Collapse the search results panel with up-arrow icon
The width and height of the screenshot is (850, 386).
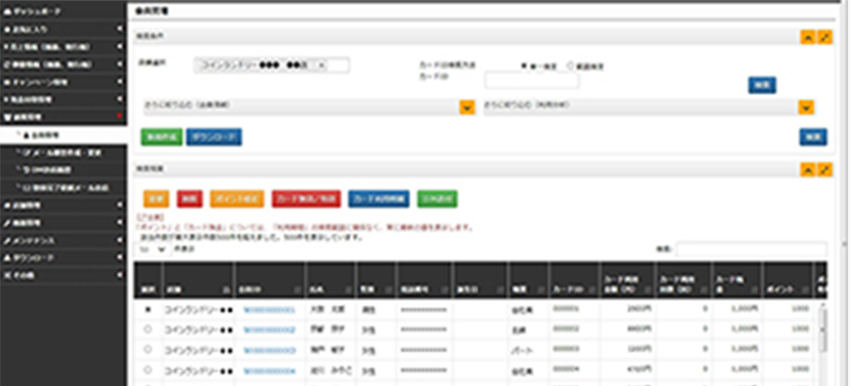(x=808, y=170)
